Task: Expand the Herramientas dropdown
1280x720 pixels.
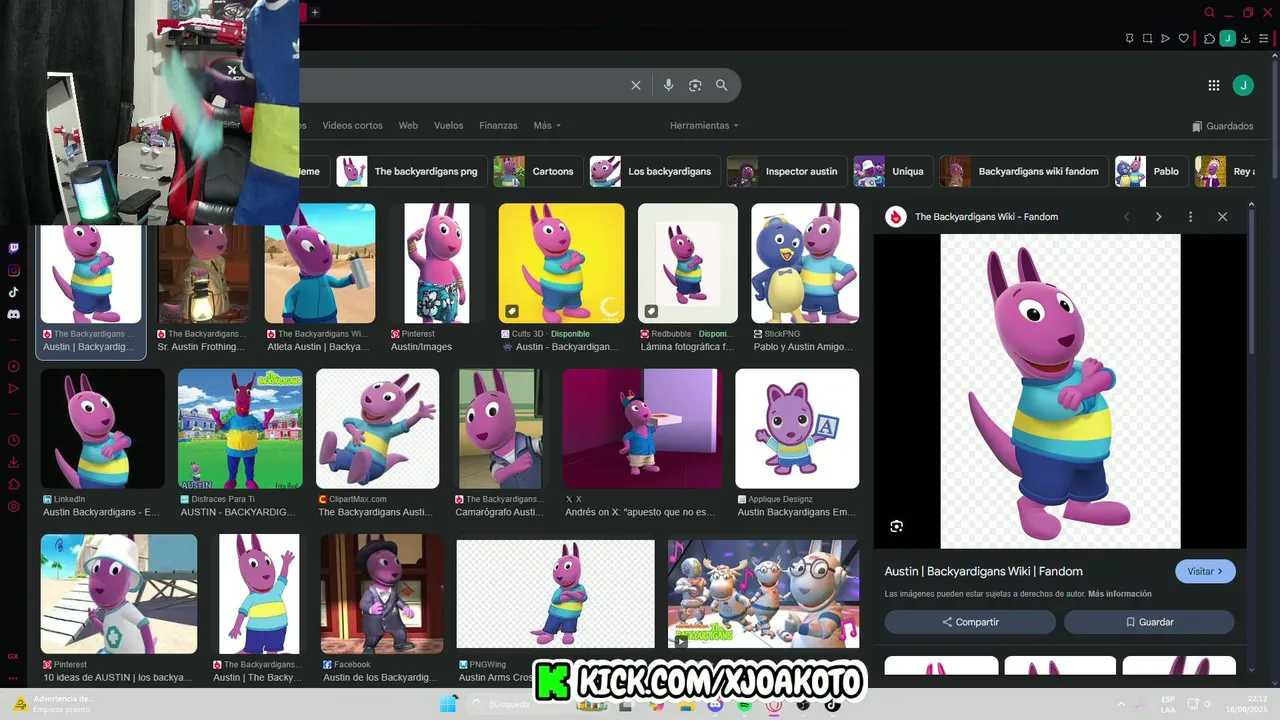Action: click(704, 125)
